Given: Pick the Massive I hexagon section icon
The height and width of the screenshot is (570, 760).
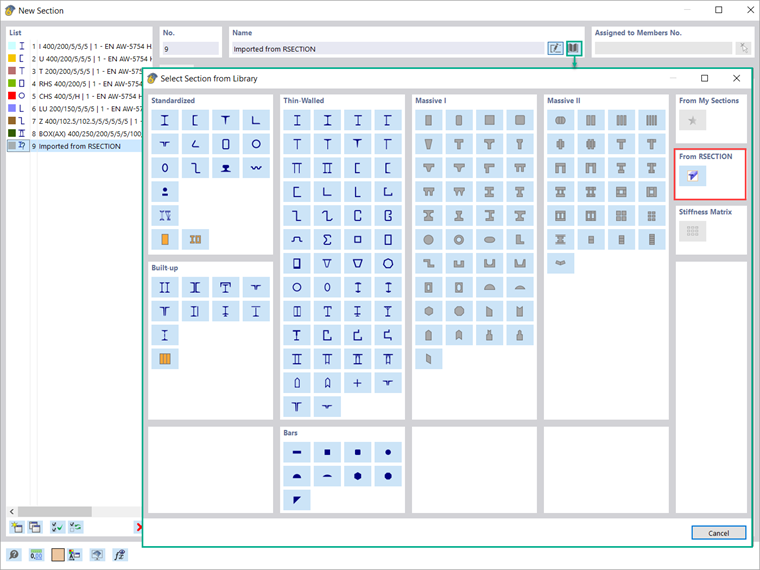Looking at the screenshot, I should point(428,311).
